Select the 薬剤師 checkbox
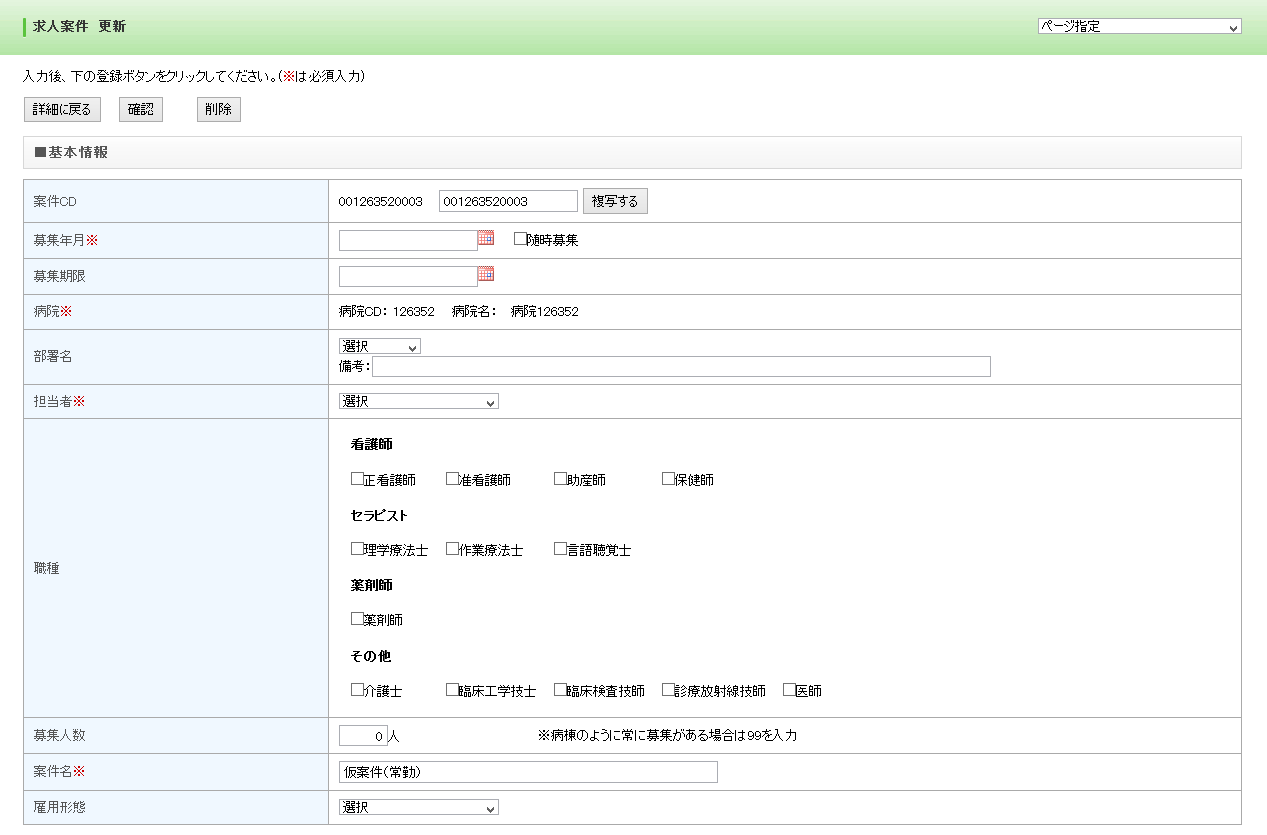This screenshot has width=1267, height=835. (x=357, y=619)
